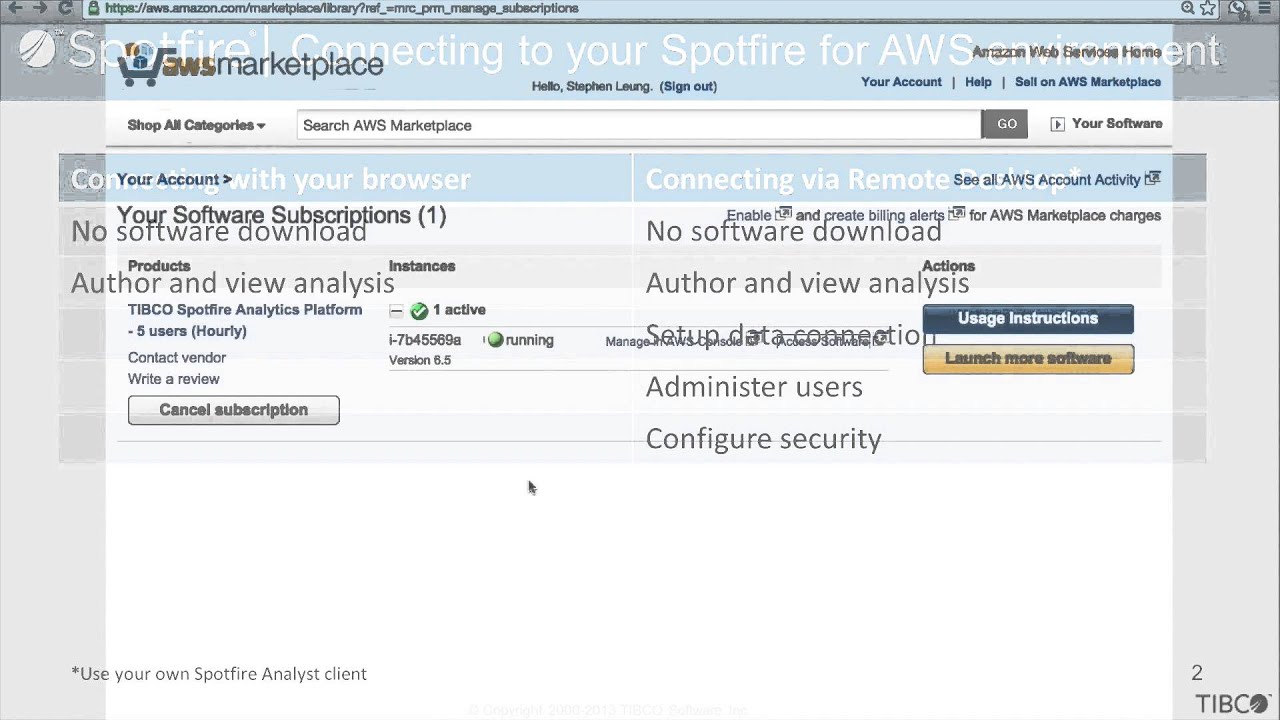Viewport: 1280px width, 720px height.
Task: Click Write a review link
Action: (x=174, y=379)
